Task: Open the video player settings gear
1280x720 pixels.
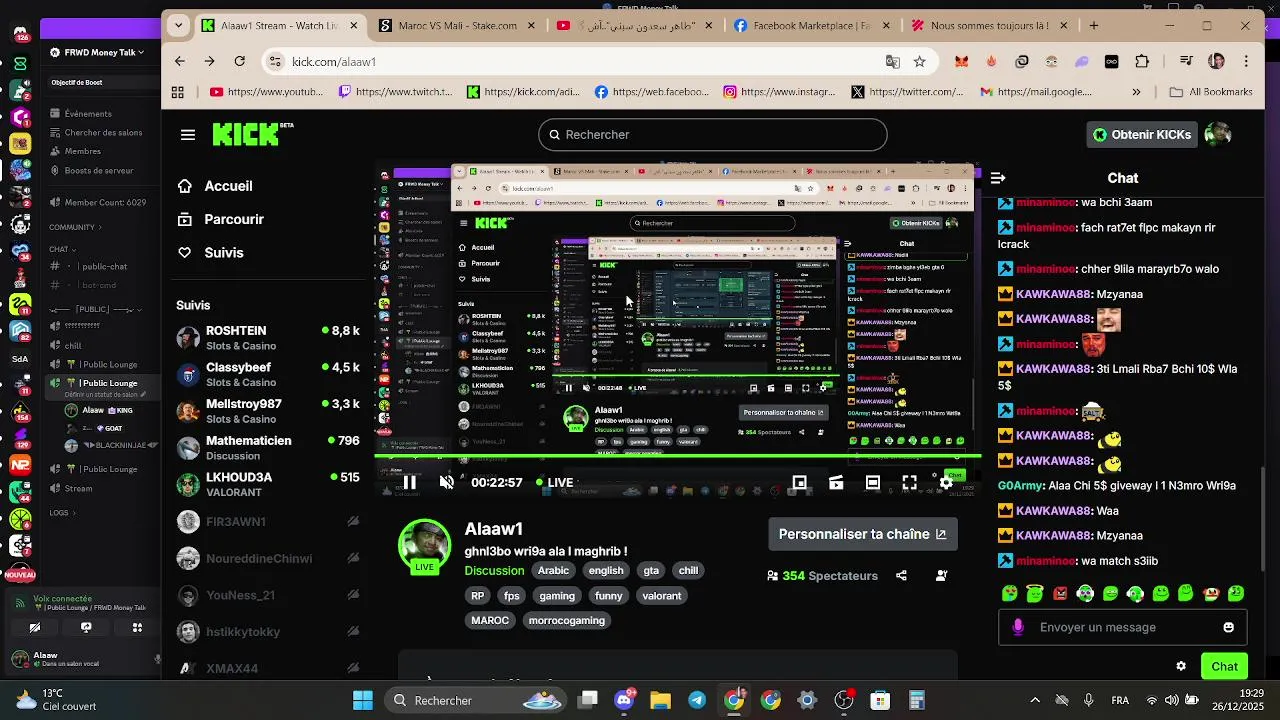Action: [x=946, y=482]
